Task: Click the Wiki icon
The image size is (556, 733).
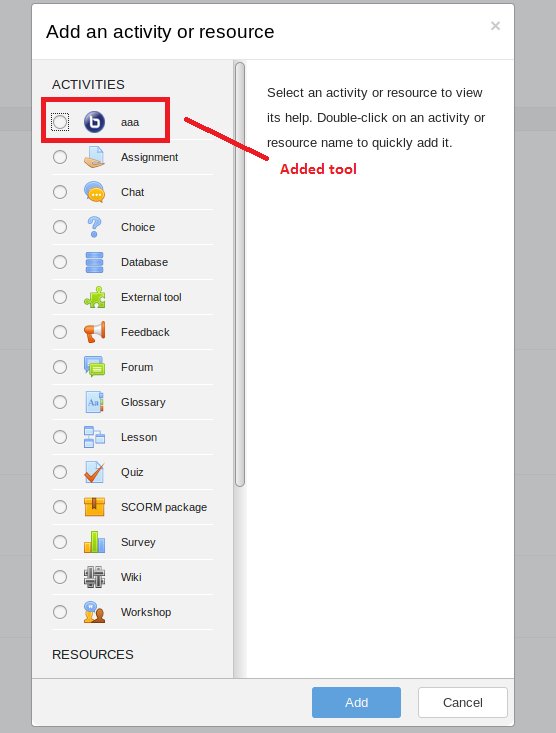Action: pyautogui.click(x=94, y=577)
